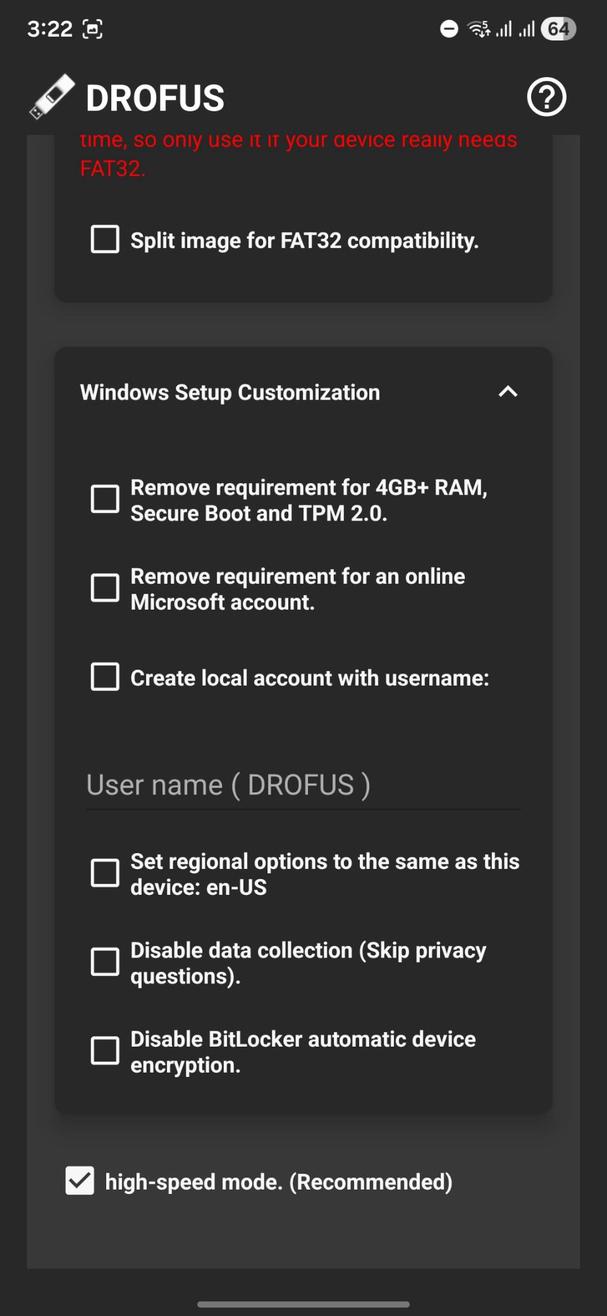The width and height of the screenshot is (607, 1316).
Task: Open Help via the question mark icon
Action: point(546,97)
